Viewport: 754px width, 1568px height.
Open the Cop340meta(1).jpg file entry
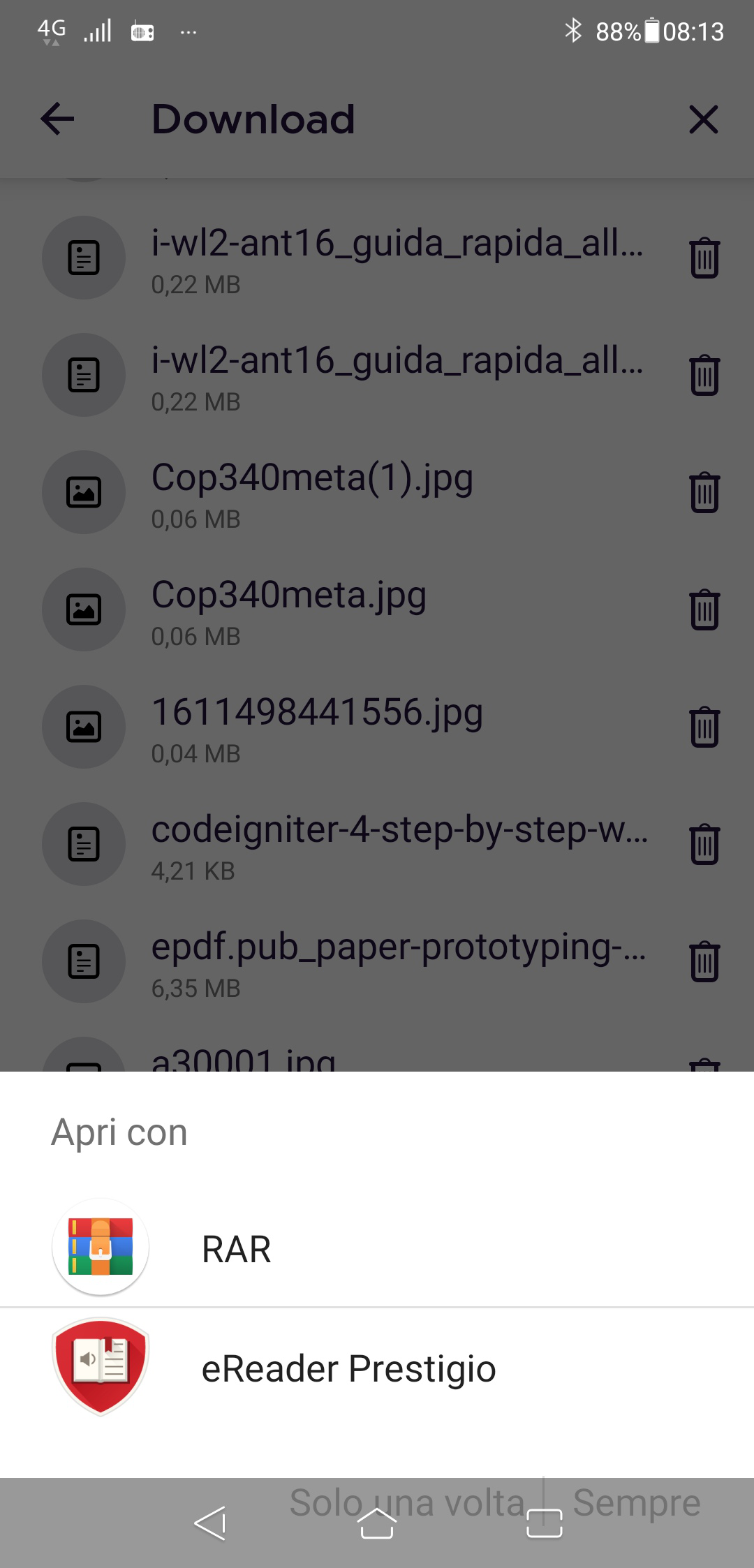point(312,479)
